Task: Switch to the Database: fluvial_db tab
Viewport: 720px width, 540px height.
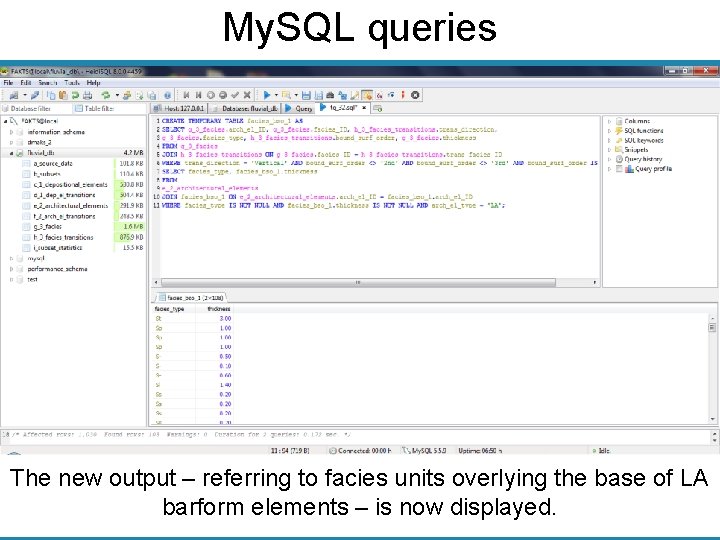Action: point(244,108)
